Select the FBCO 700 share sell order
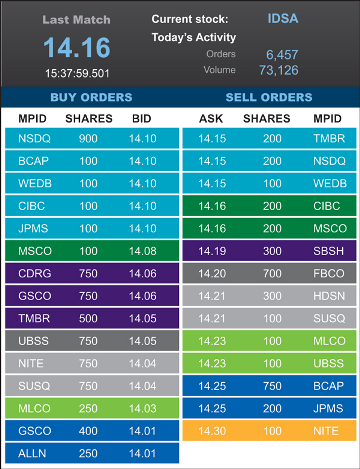 269,273
